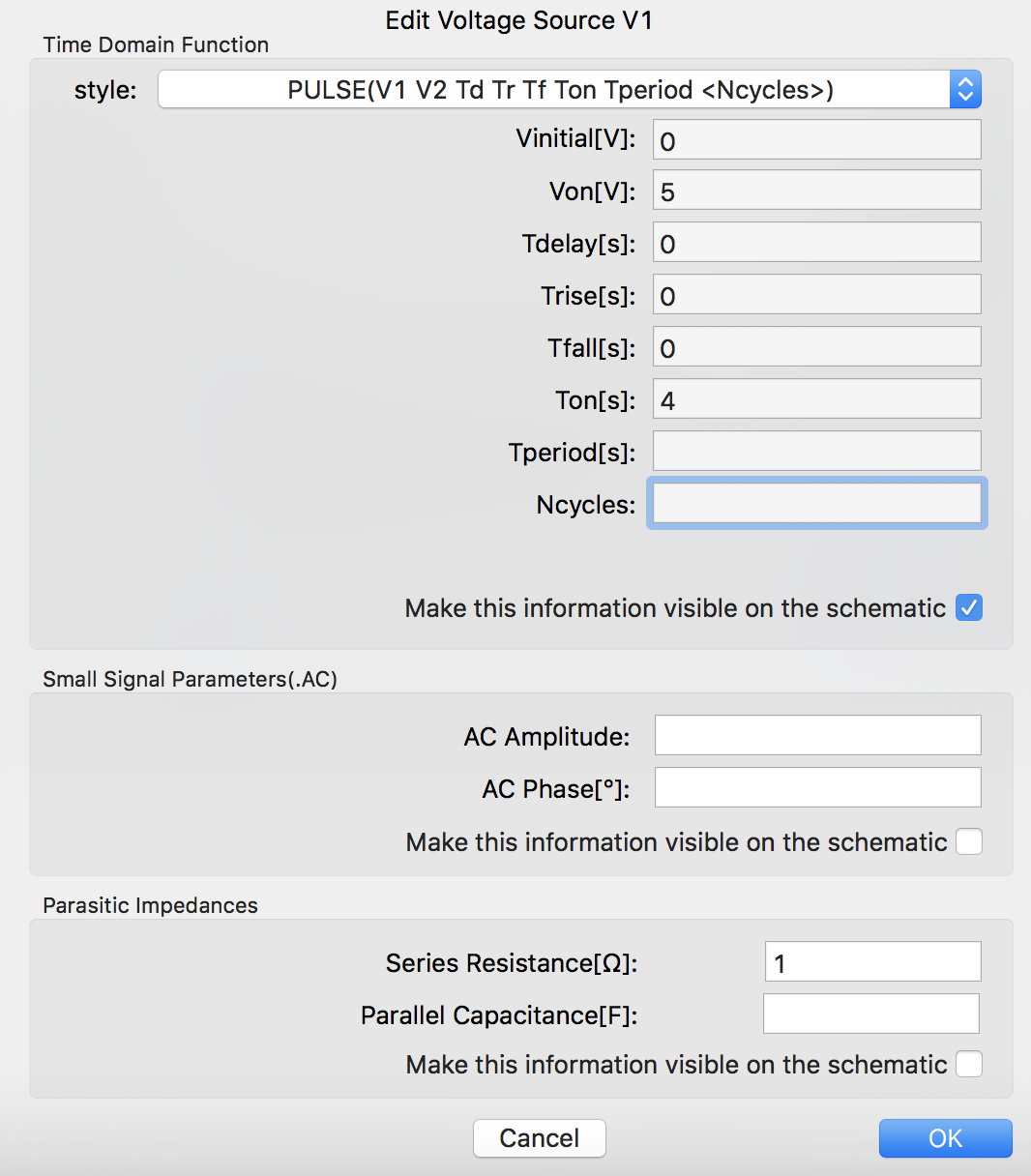Uncheck Time Domain visible on schematic checkbox
The height and width of the screenshot is (1176, 1031).
(969, 608)
